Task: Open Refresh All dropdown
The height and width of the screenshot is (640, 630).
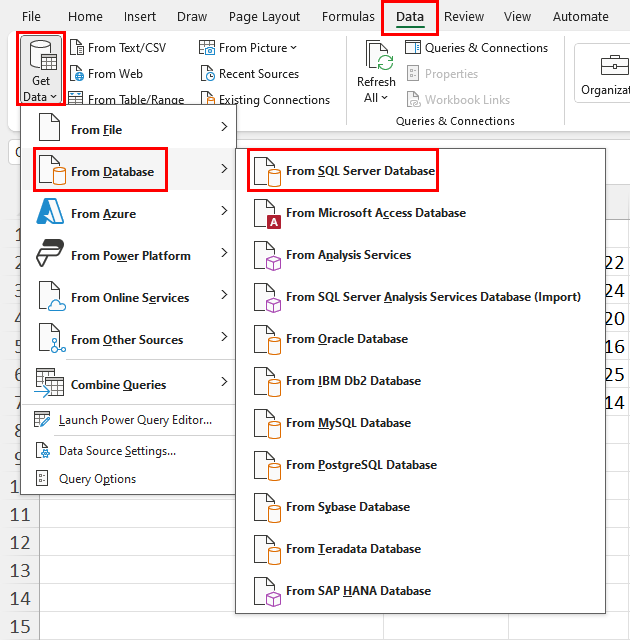Action: point(376,72)
